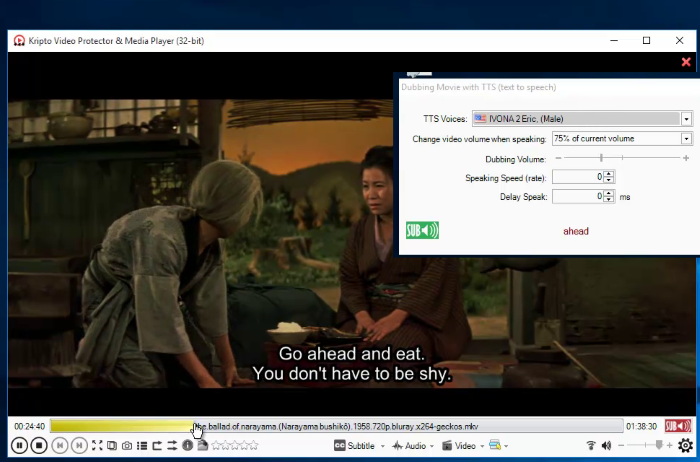Rate the video five stars

(x=254, y=445)
